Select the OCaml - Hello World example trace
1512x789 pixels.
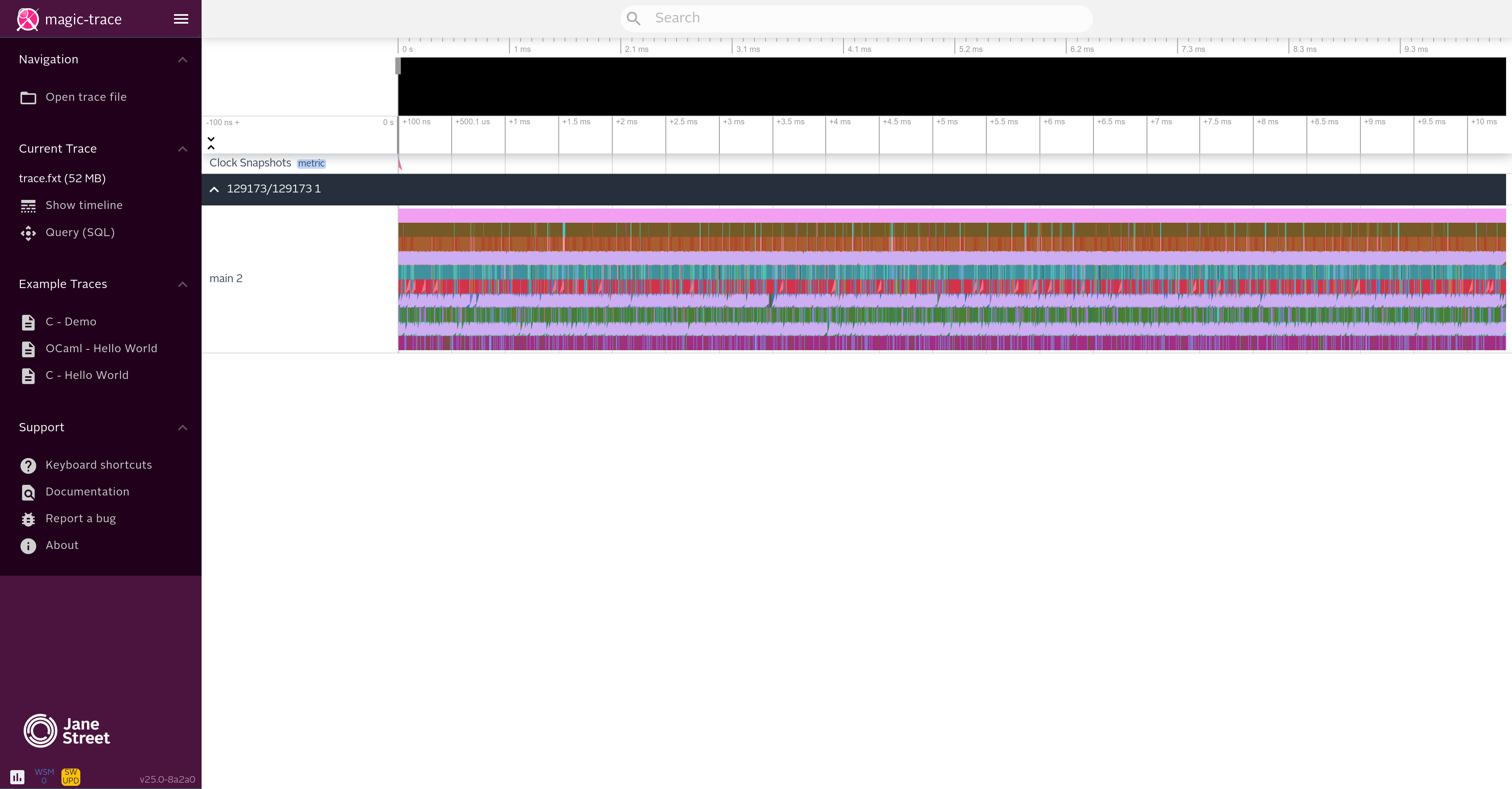(x=101, y=348)
